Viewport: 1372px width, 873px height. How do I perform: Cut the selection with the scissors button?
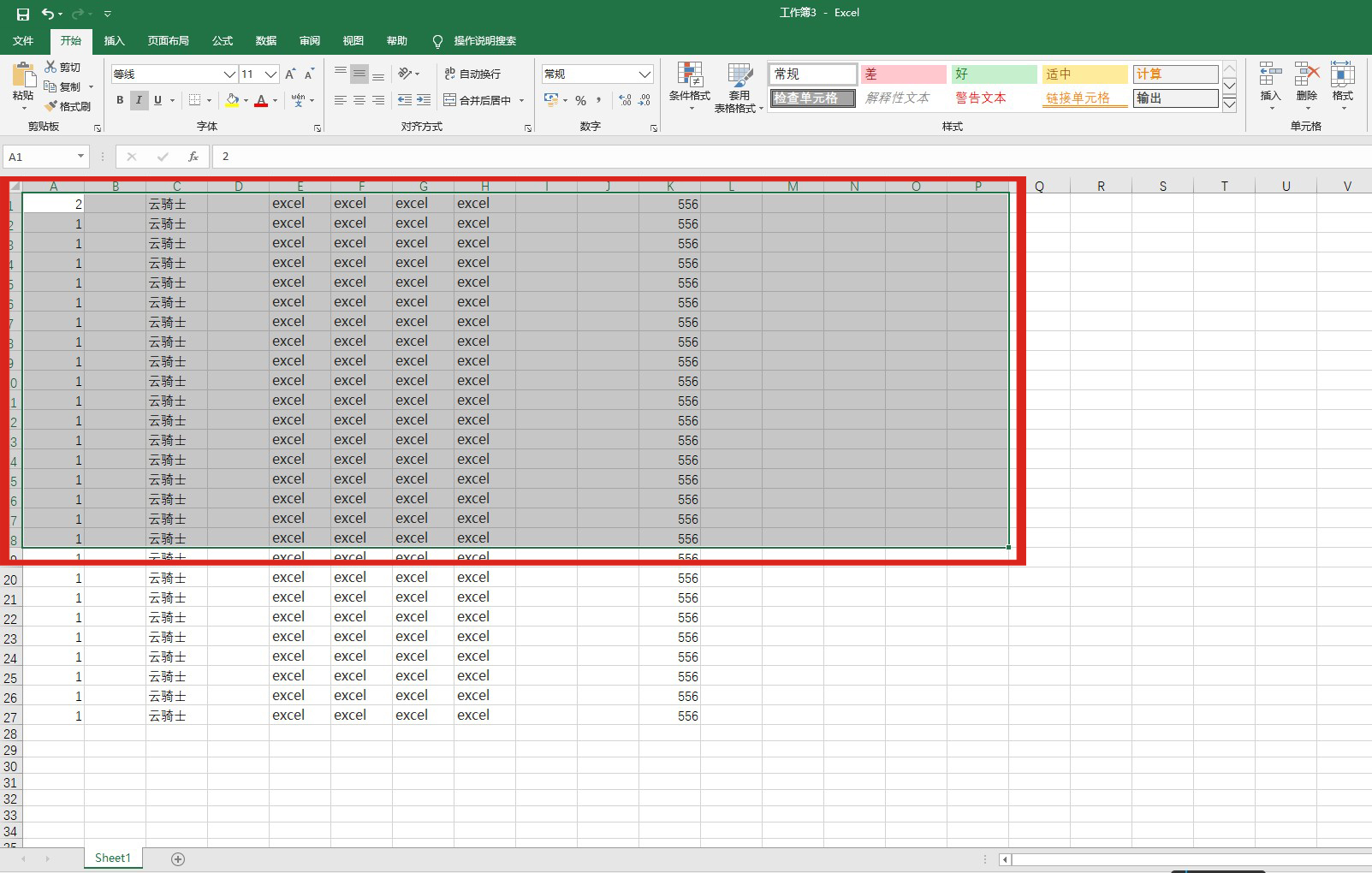[x=62, y=67]
